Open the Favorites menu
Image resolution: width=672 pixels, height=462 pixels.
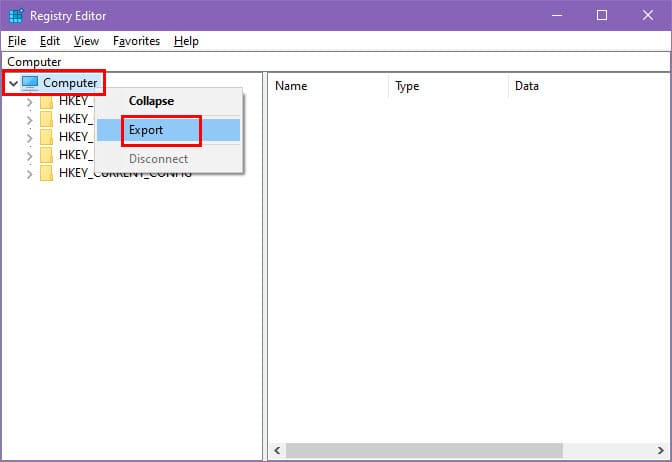[136, 41]
